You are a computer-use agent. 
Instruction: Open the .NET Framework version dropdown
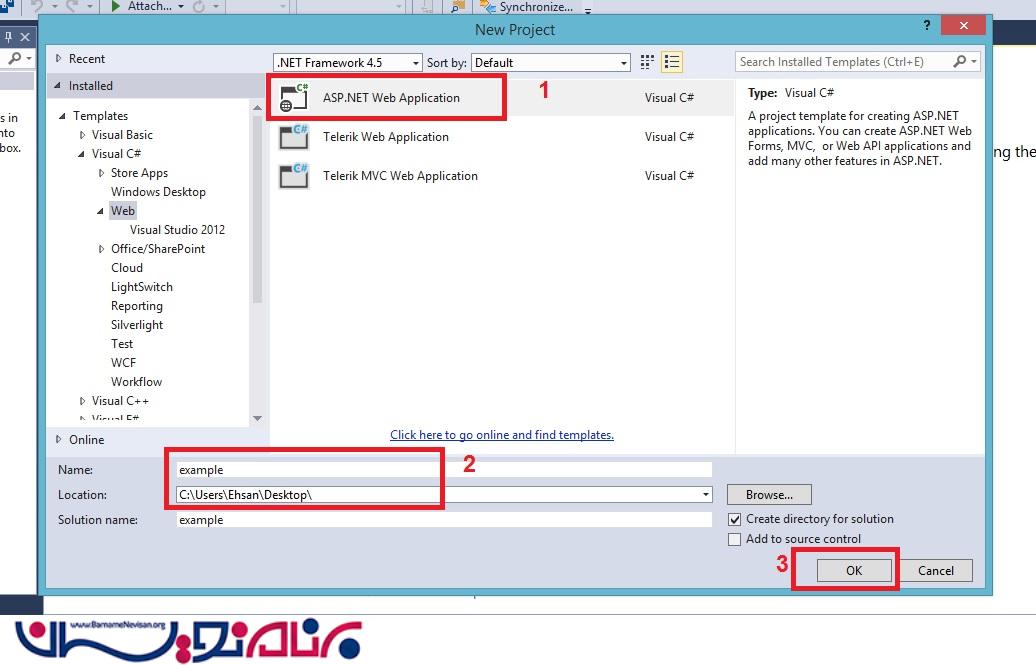click(x=415, y=63)
